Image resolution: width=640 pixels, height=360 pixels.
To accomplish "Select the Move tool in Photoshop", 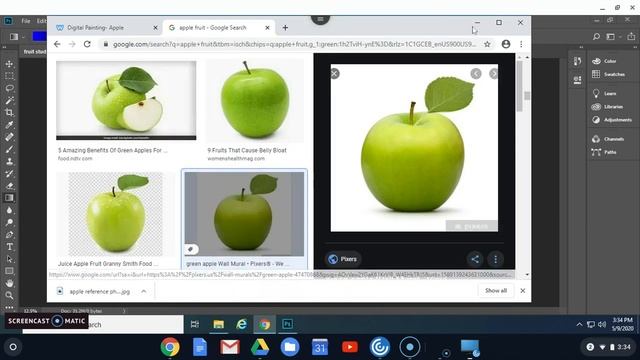I will pyautogui.click(x=9, y=64).
